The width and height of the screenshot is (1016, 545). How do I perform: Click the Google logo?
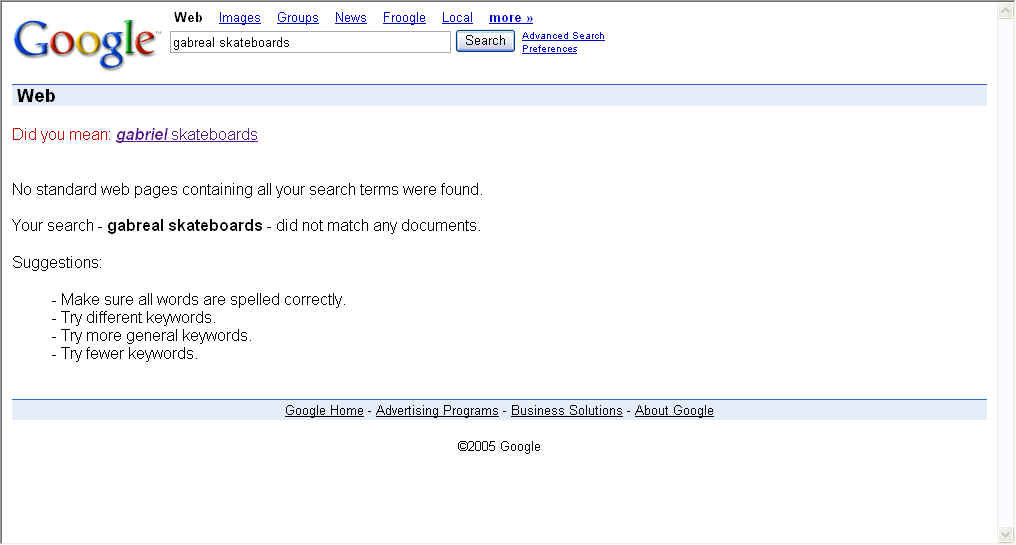[85, 43]
